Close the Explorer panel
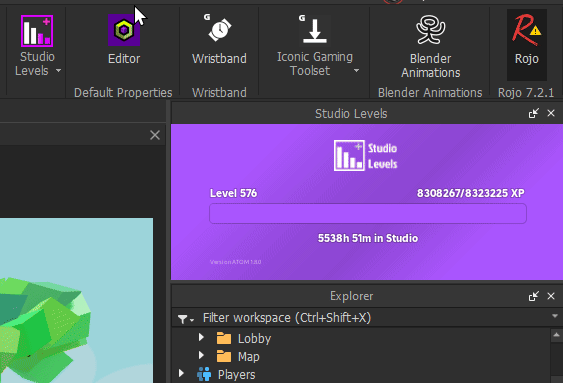Image resolution: width=563 pixels, height=383 pixels. coord(551,296)
